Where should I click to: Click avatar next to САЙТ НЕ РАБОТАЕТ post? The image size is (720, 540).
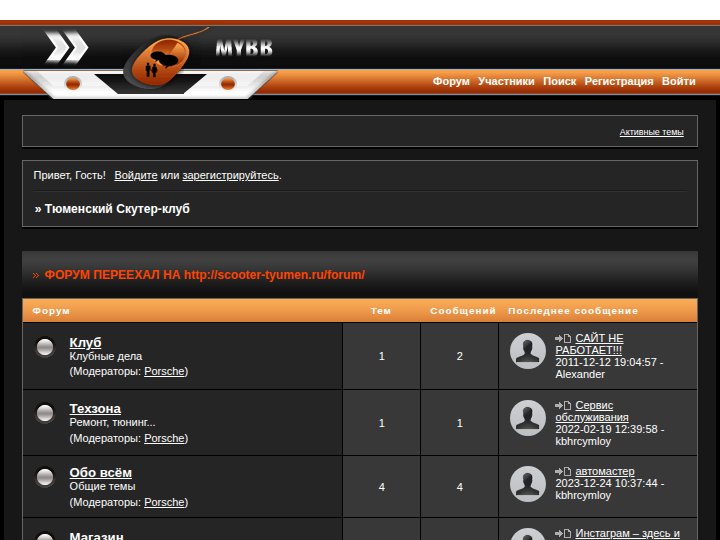pyautogui.click(x=528, y=351)
